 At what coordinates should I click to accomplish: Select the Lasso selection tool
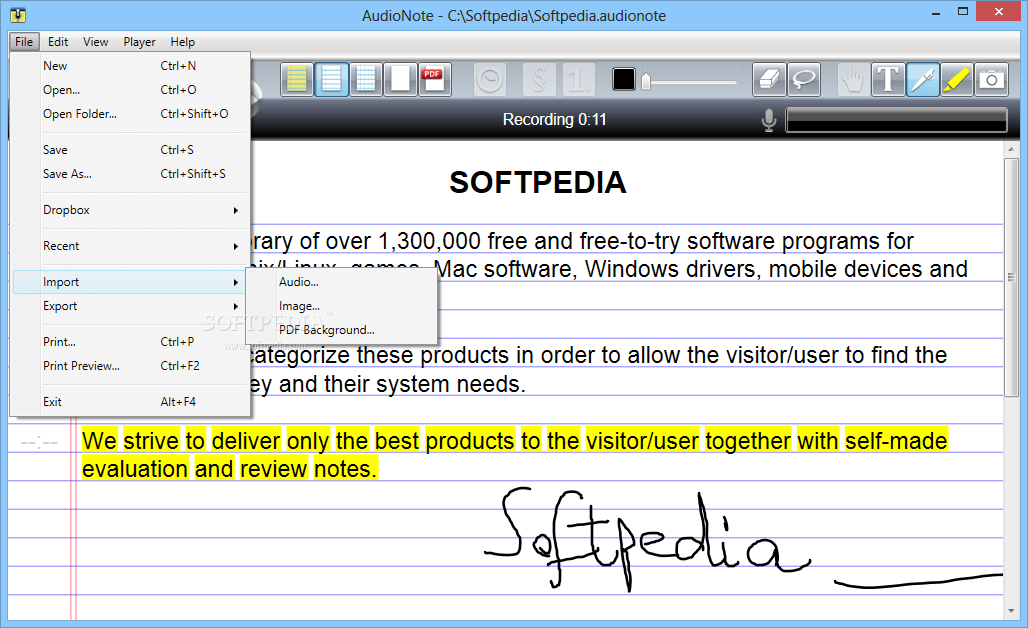click(804, 80)
